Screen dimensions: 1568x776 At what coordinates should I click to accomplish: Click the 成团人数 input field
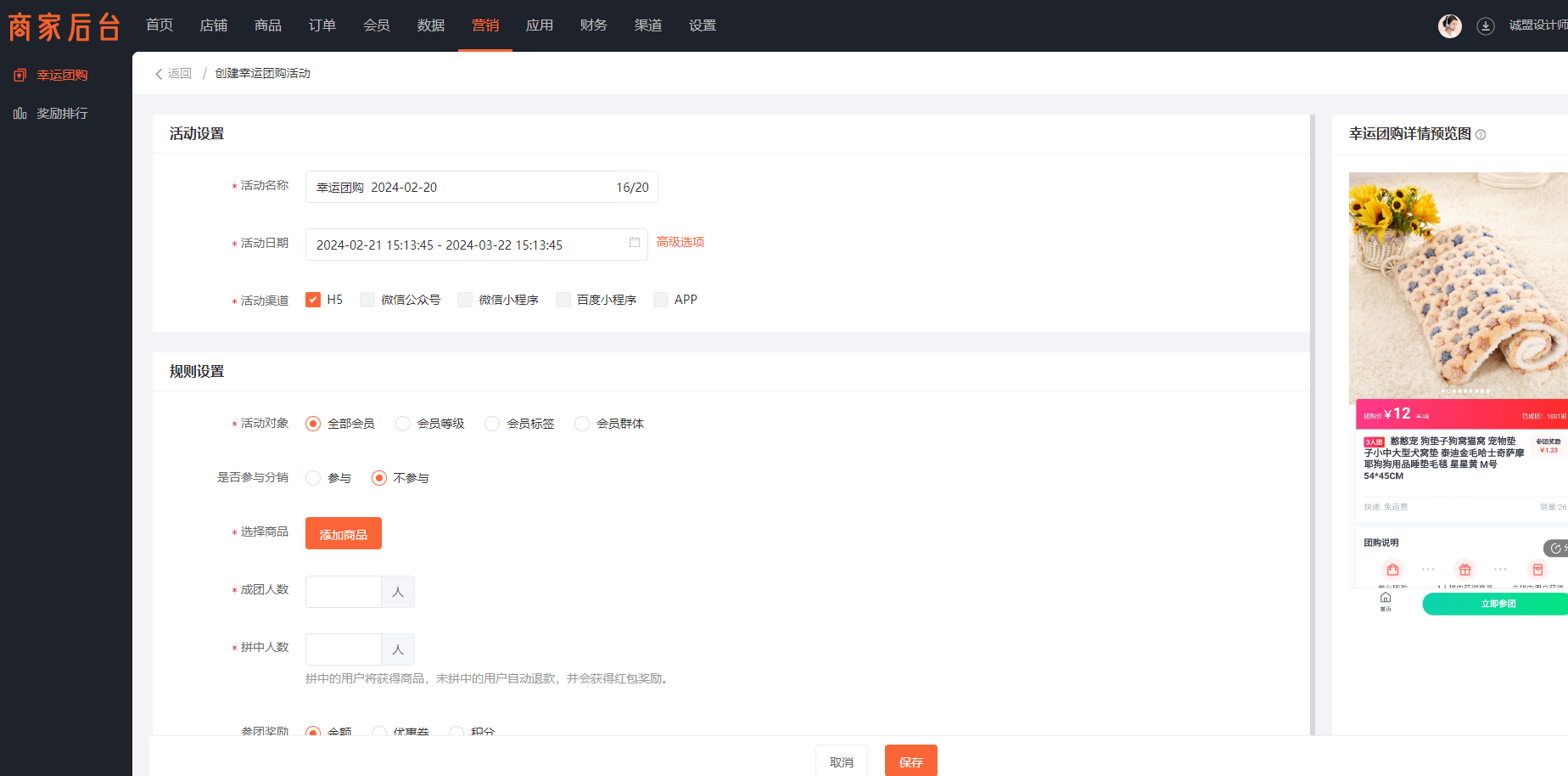tap(344, 592)
